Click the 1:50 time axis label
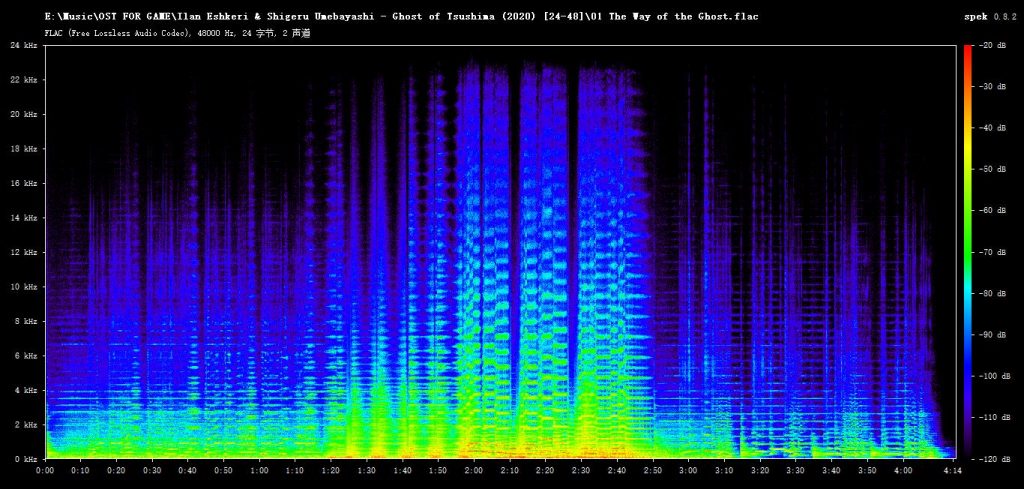The image size is (1024, 489). [438, 470]
